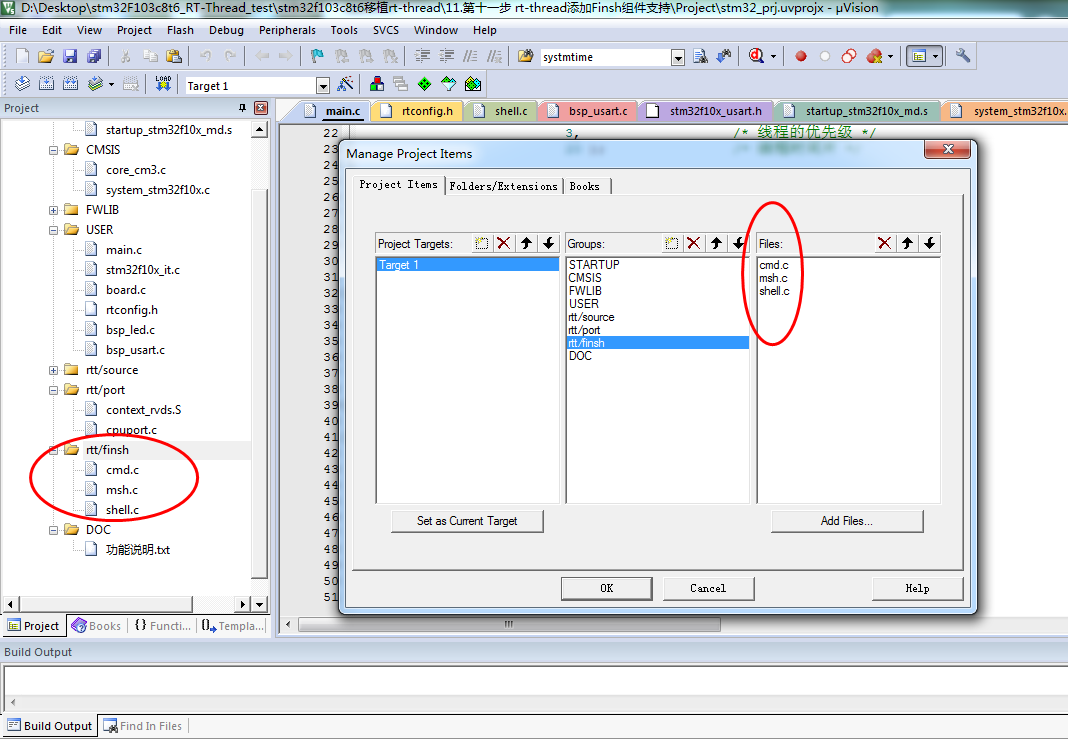
Task: Pin the Project panel
Action: (242, 108)
